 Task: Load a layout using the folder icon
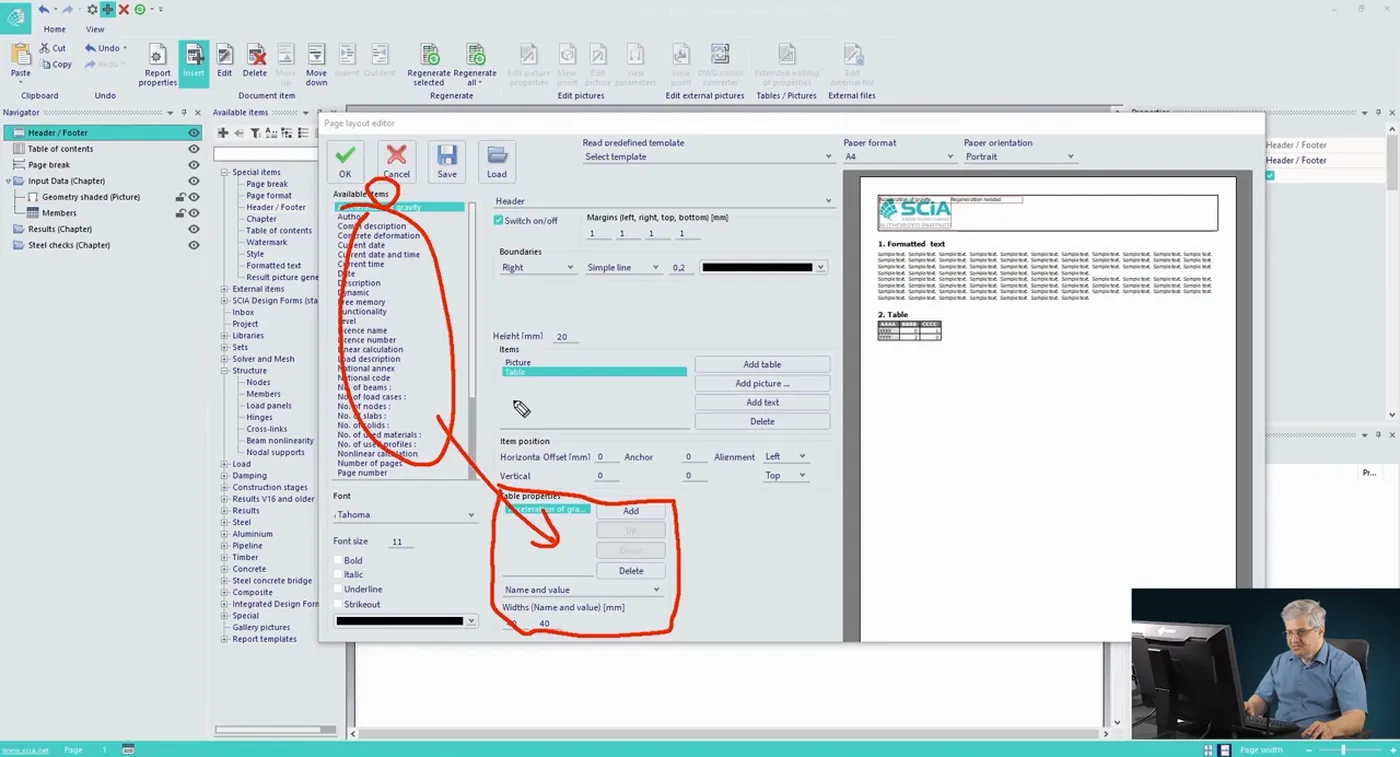(x=497, y=161)
